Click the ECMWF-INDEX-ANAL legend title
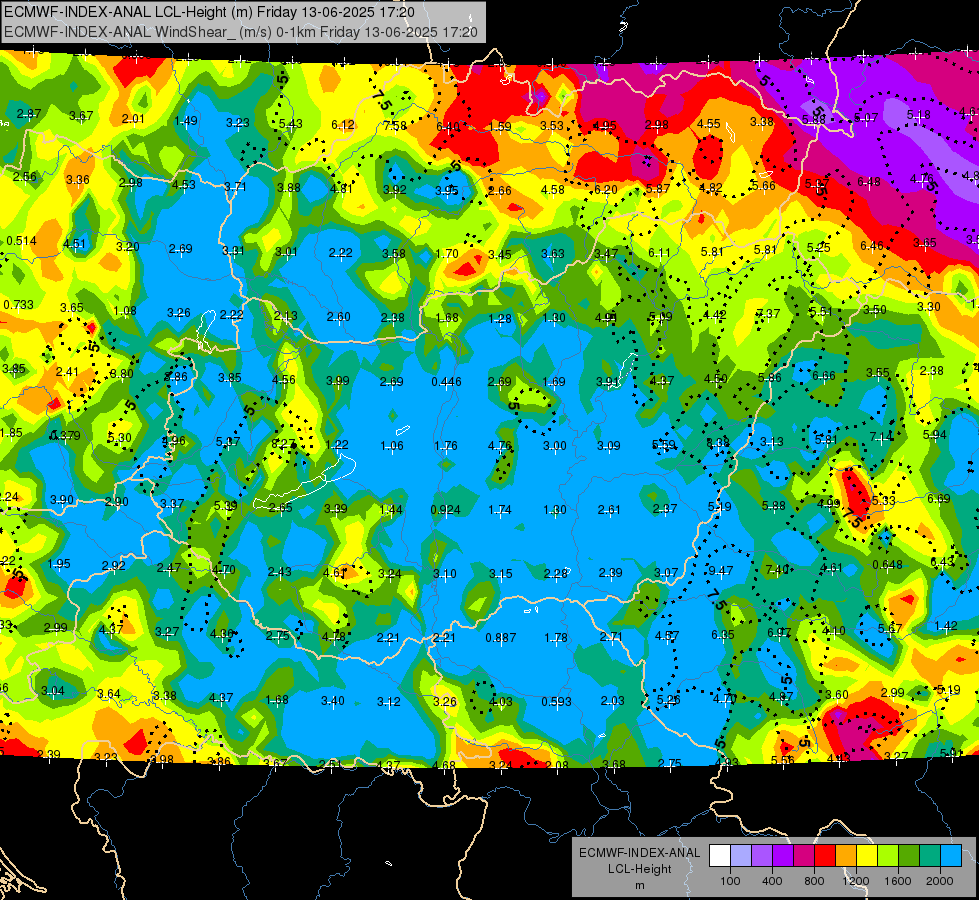The height and width of the screenshot is (900, 979). pyautogui.click(x=639, y=853)
